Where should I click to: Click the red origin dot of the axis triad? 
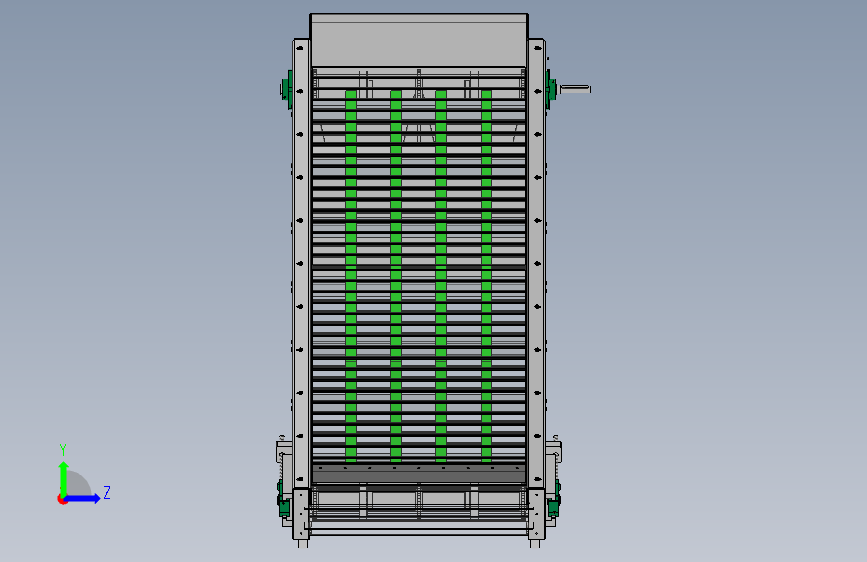(61, 499)
